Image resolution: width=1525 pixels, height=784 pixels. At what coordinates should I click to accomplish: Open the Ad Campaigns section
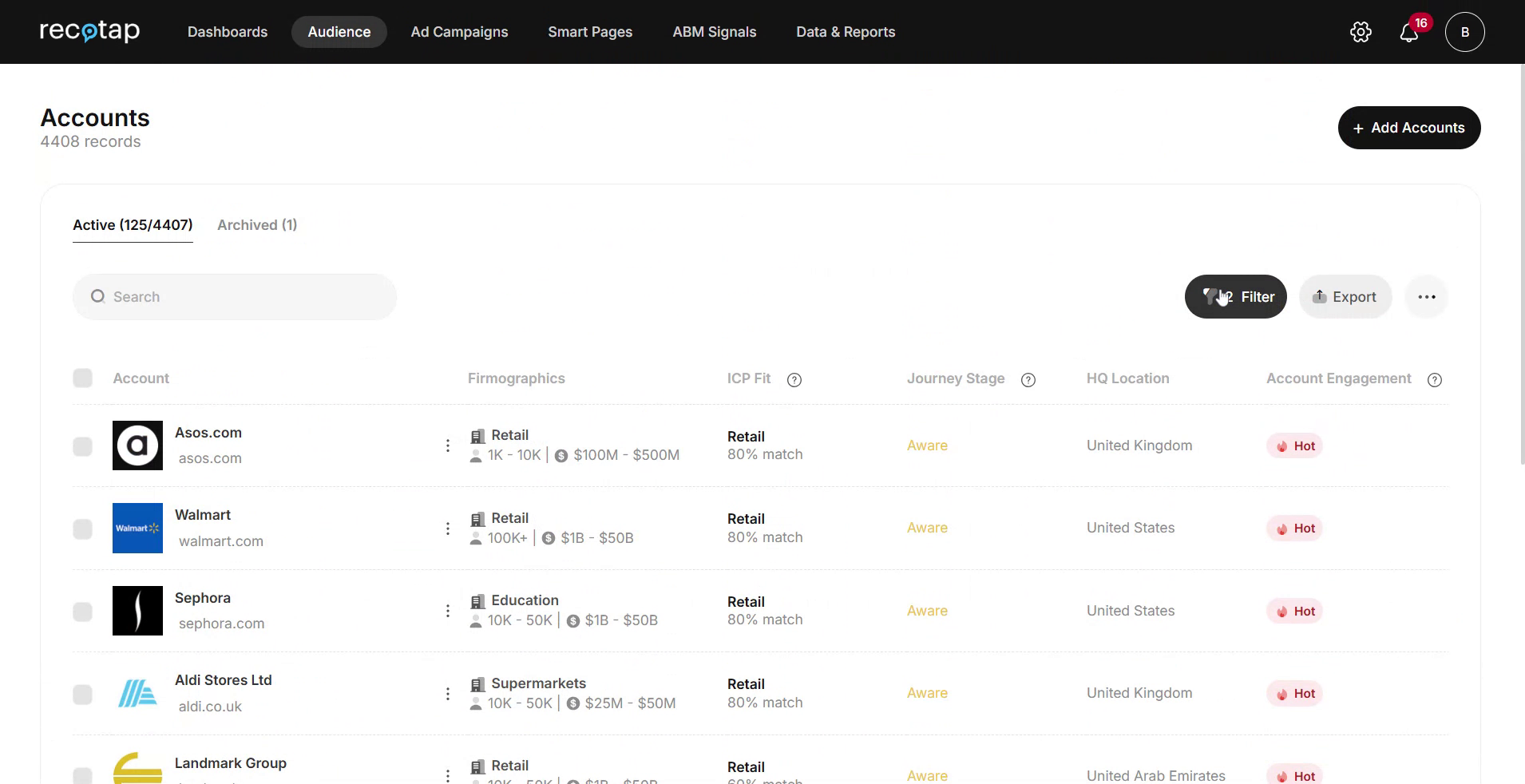(x=459, y=32)
